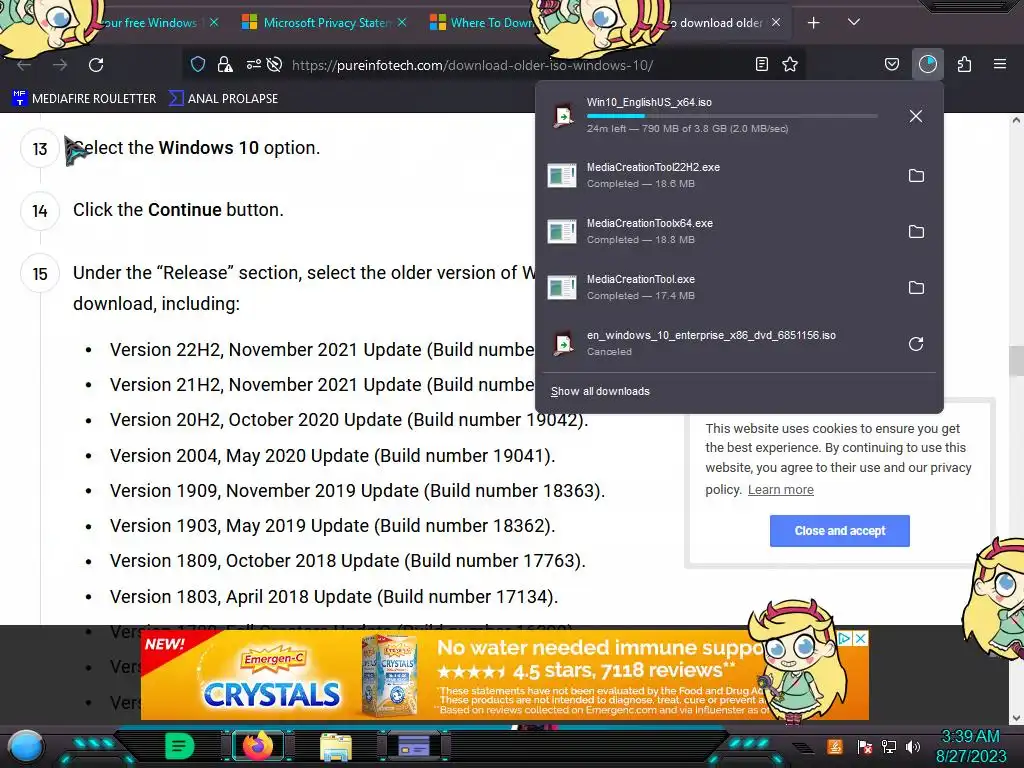The width and height of the screenshot is (1024, 768).
Task: Open a new tab
Action: pos(813,23)
